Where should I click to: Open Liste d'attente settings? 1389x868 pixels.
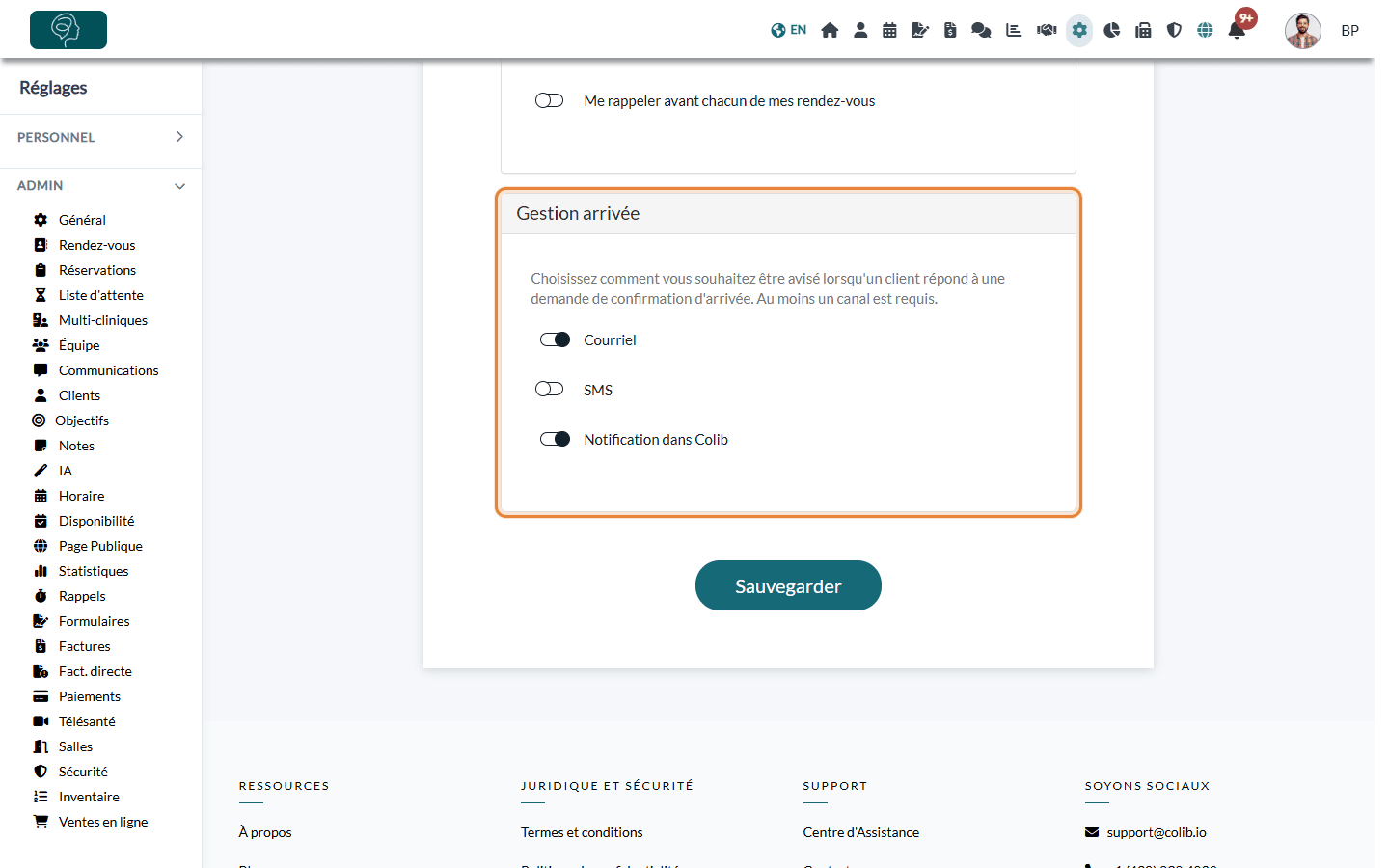[x=100, y=295]
